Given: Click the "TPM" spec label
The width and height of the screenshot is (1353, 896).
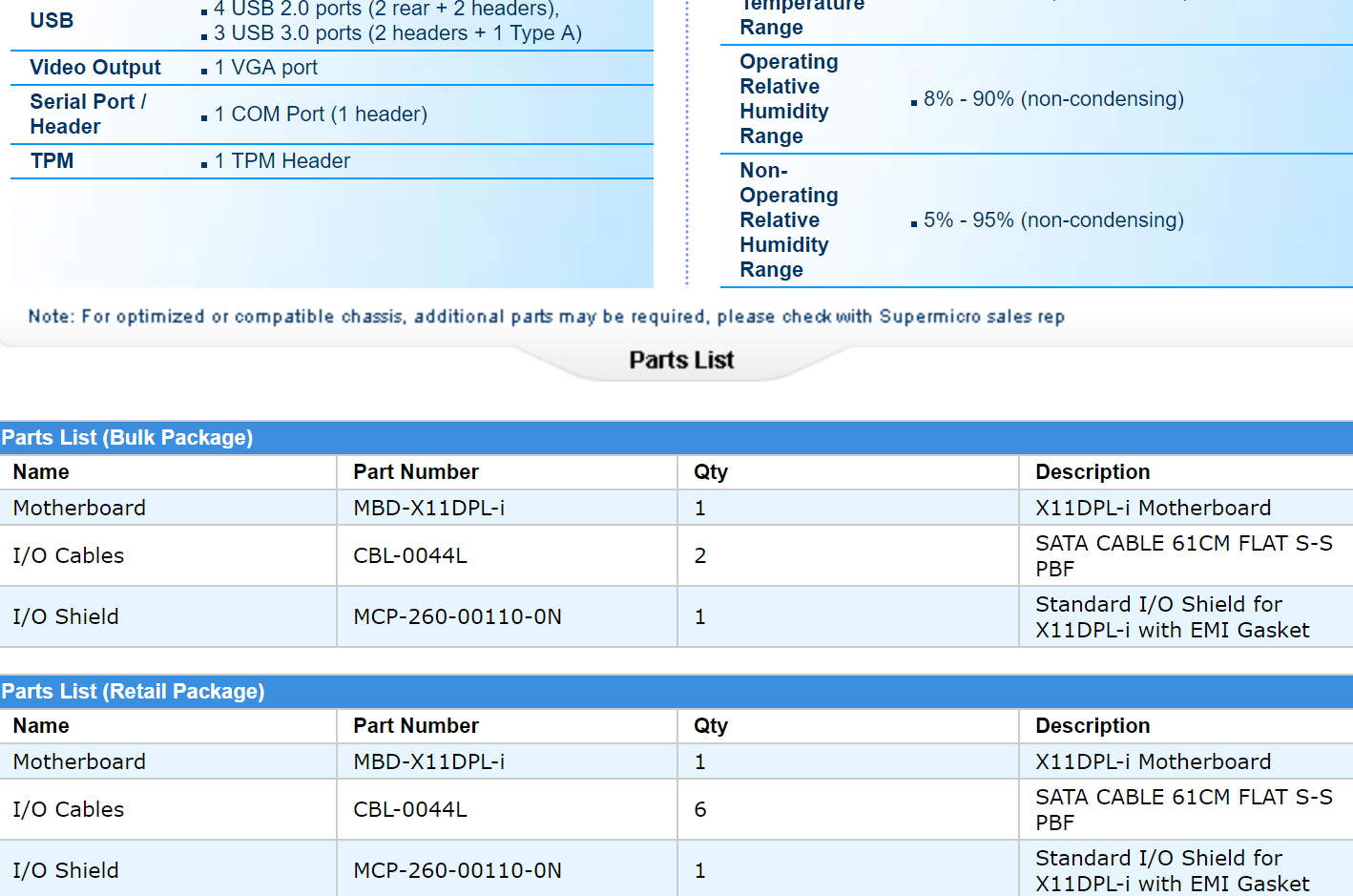Looking at the screenshot, I should coord(52,161).
